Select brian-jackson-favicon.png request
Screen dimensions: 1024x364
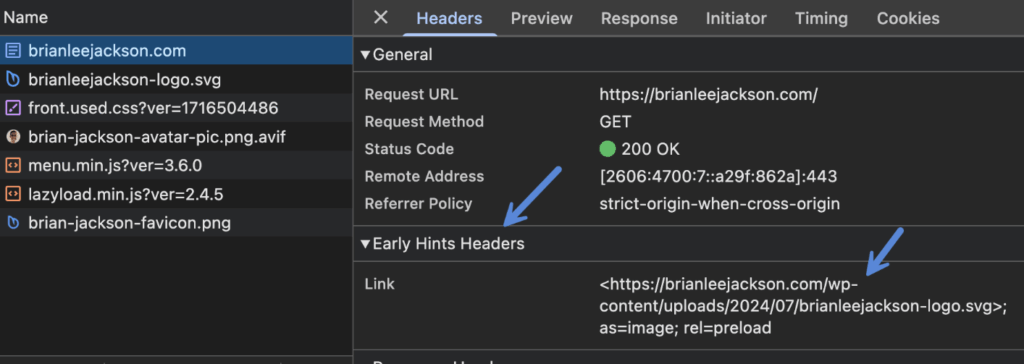(176, 223)
